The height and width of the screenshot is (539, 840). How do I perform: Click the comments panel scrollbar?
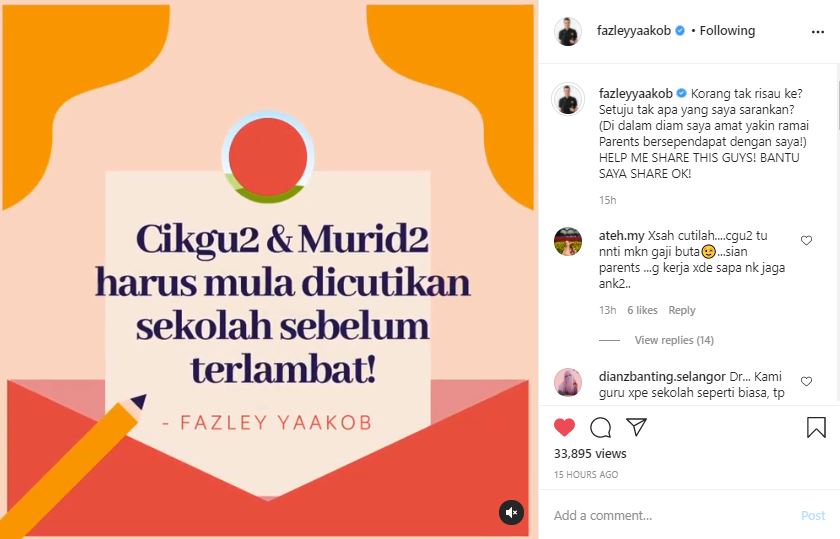[x=837, y=104]
